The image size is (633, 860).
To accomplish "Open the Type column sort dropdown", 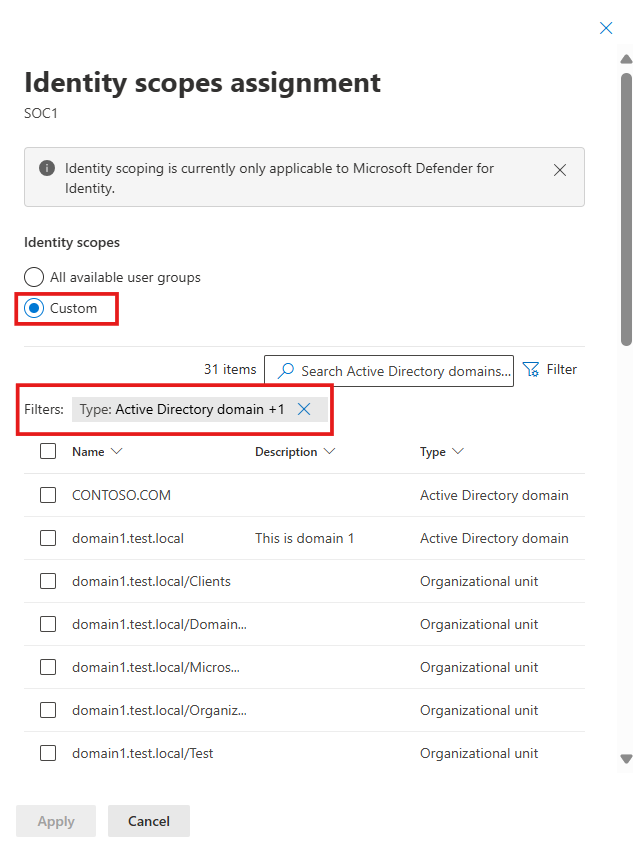I will pos(442,452).
